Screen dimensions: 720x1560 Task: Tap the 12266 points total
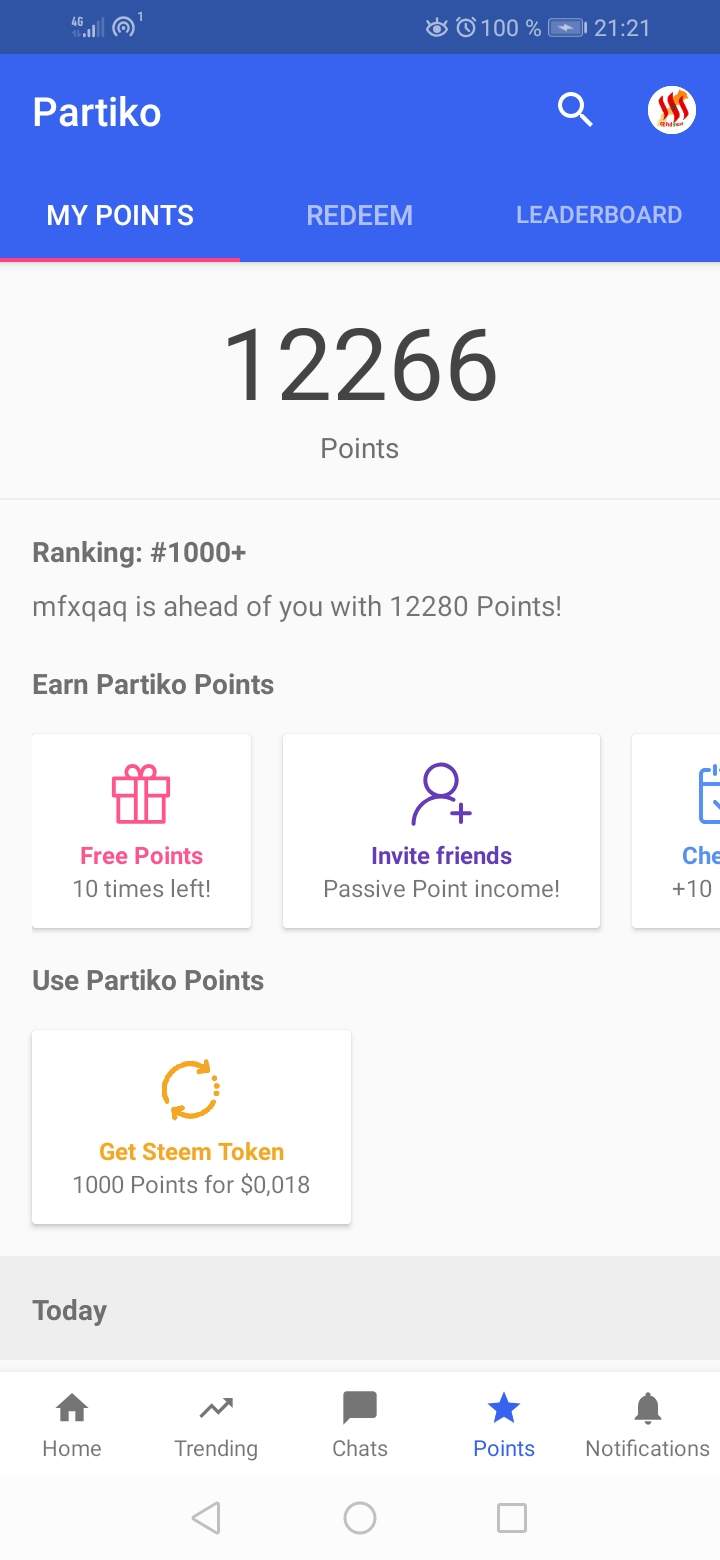click(x=360, y=366)
